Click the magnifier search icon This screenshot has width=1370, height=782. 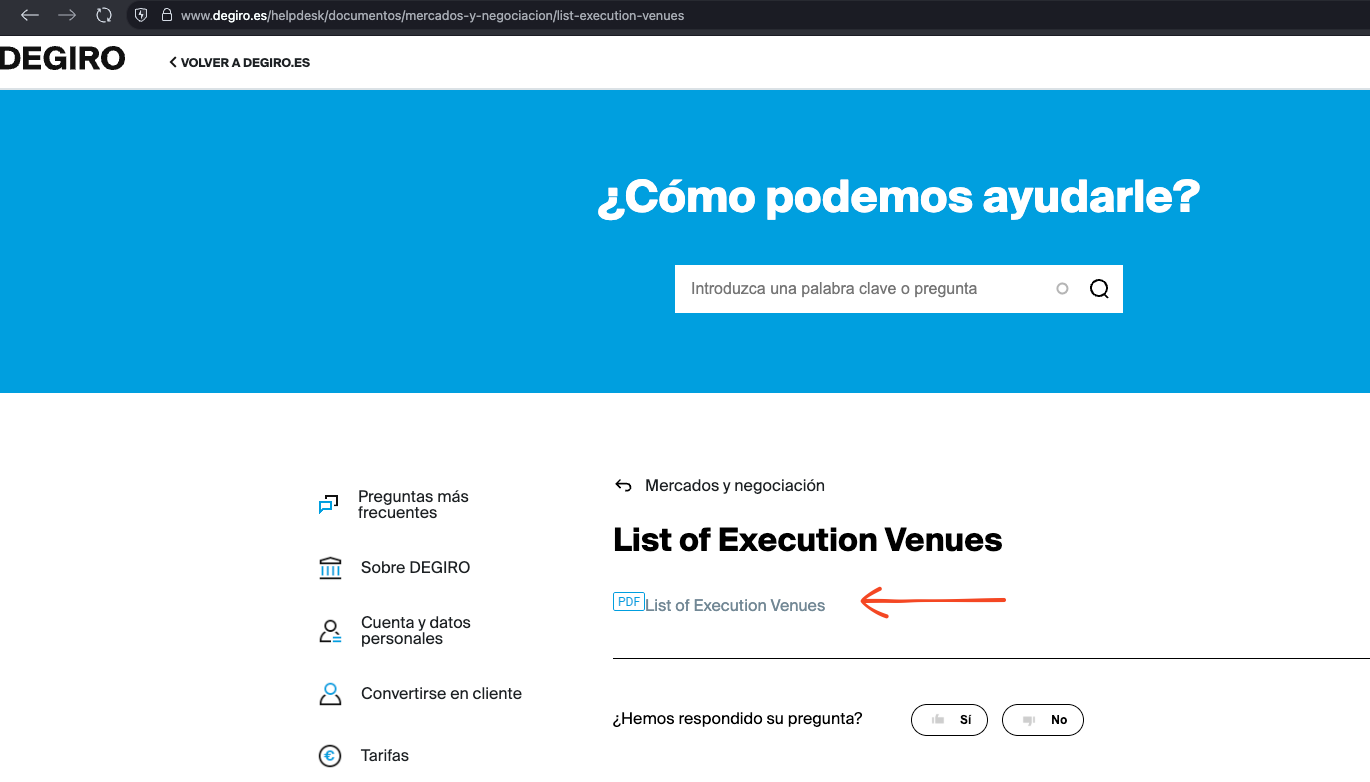(1099, 289)
